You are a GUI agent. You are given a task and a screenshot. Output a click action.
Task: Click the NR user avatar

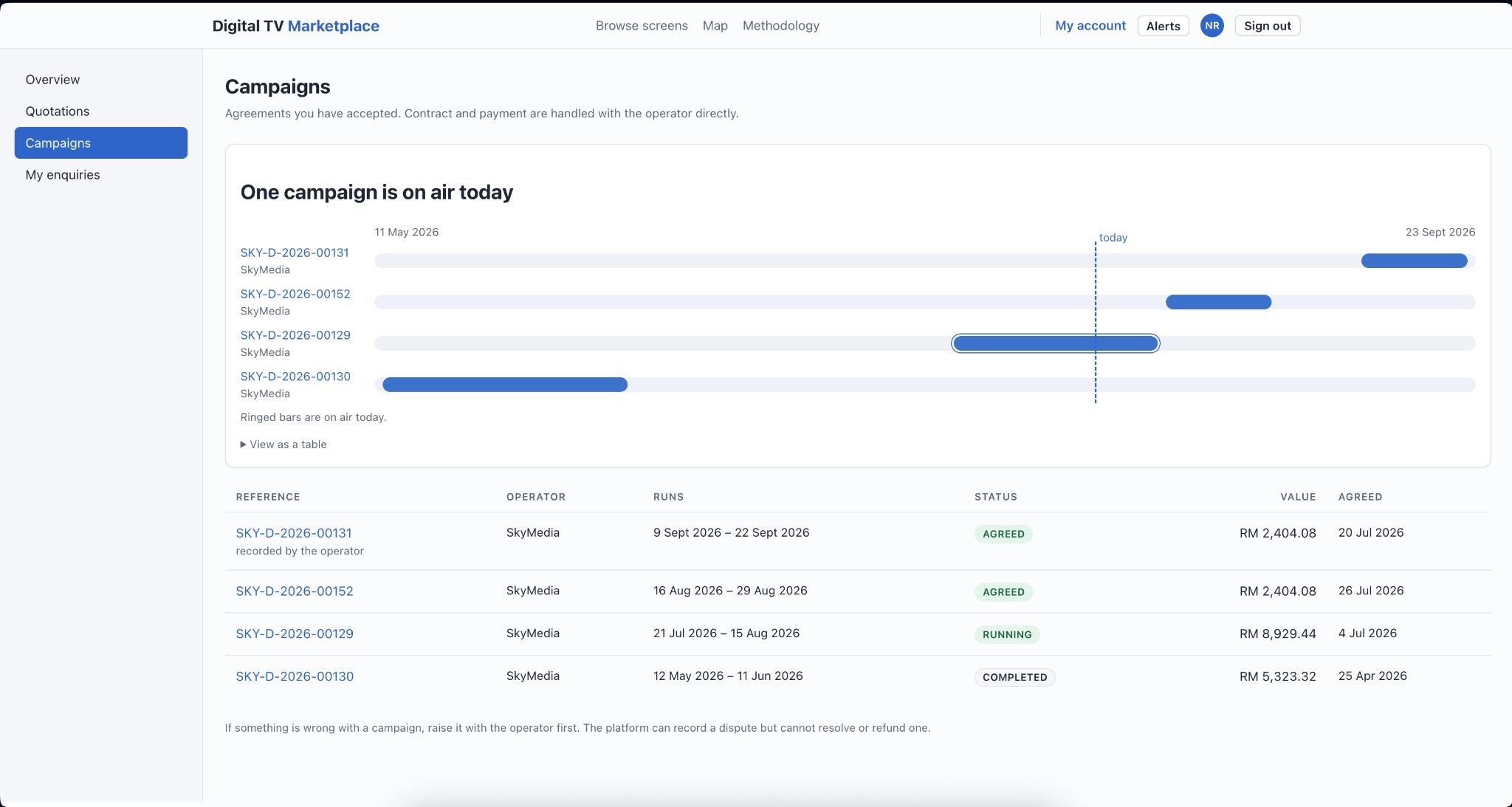pyautogui.click(x=1212, y=26)
